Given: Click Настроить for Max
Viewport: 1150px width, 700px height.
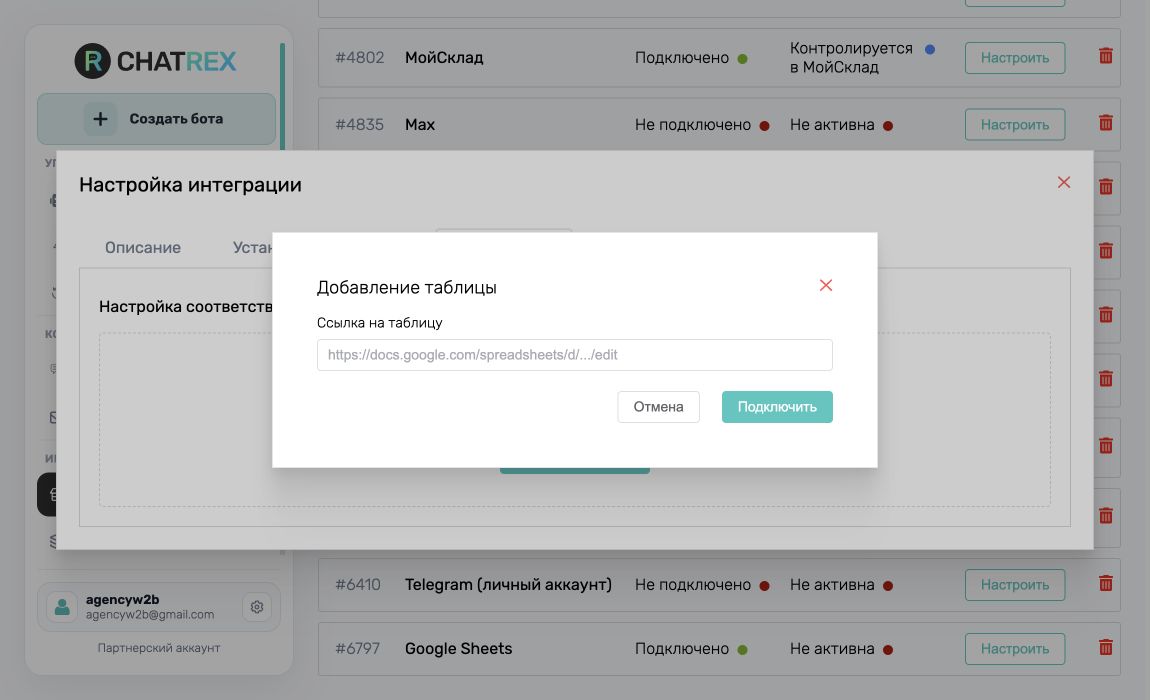Looking at the screenshot, I should 1014,125.
